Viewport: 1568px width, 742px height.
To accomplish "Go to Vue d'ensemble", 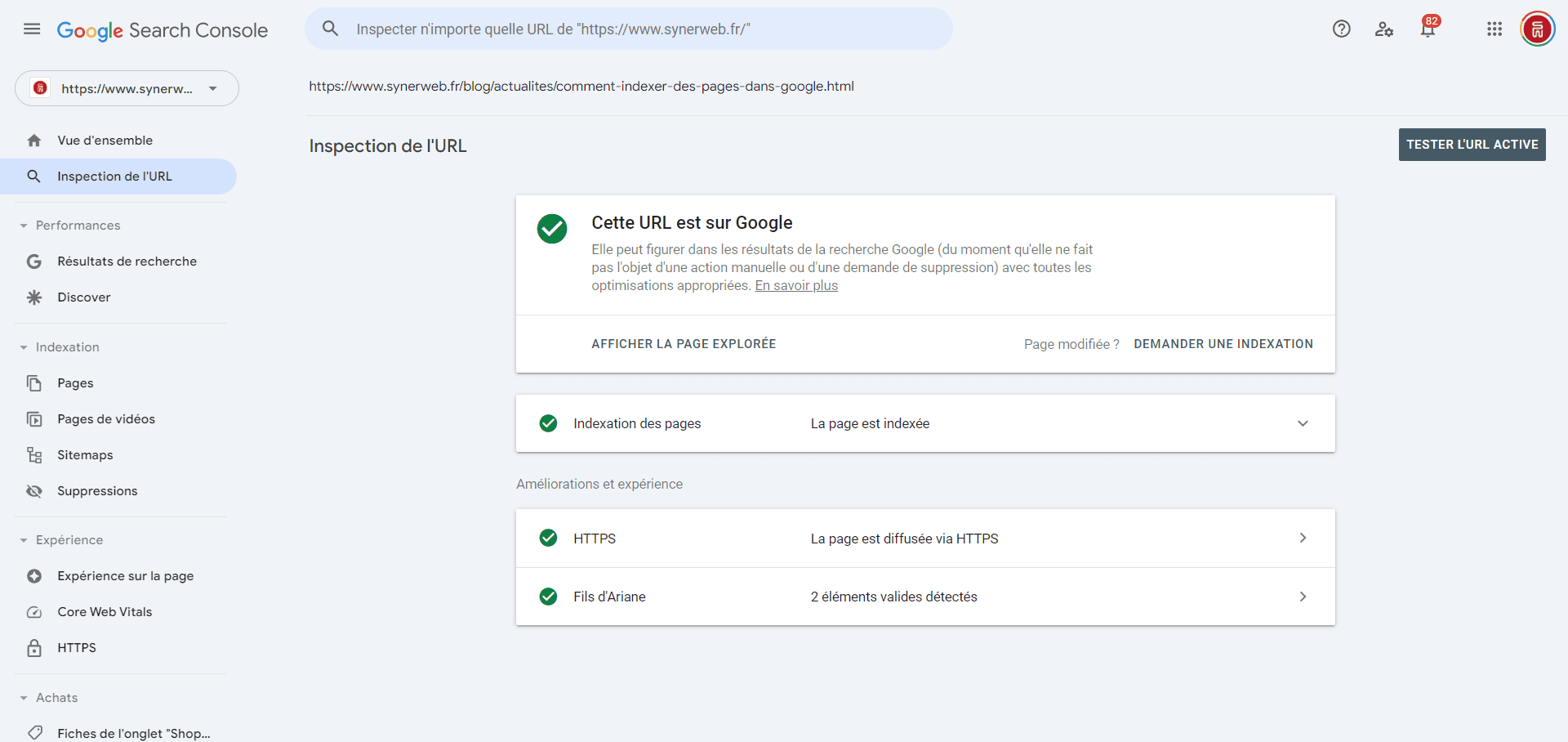I will point(118,141).
